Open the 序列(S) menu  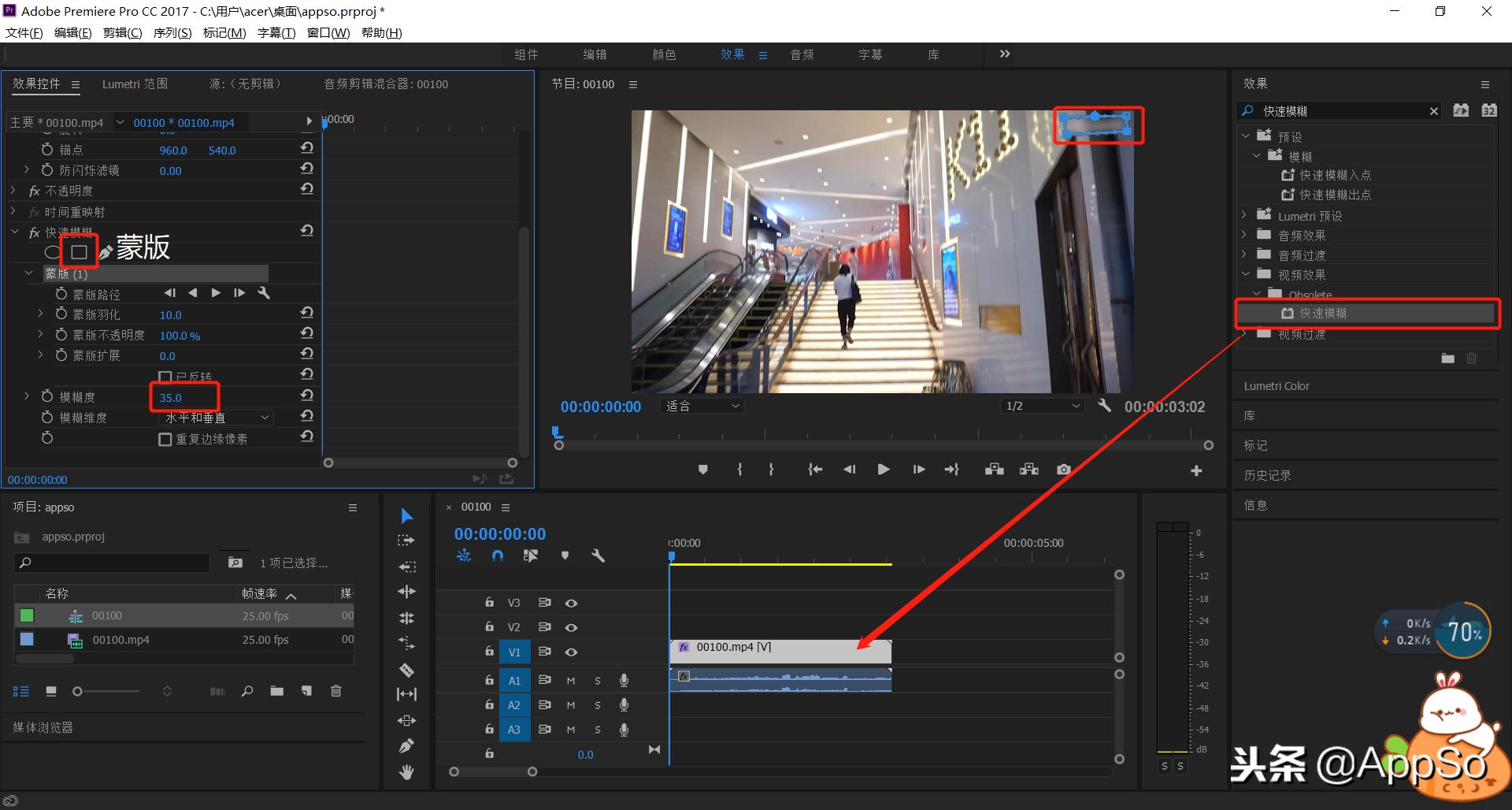172,32
